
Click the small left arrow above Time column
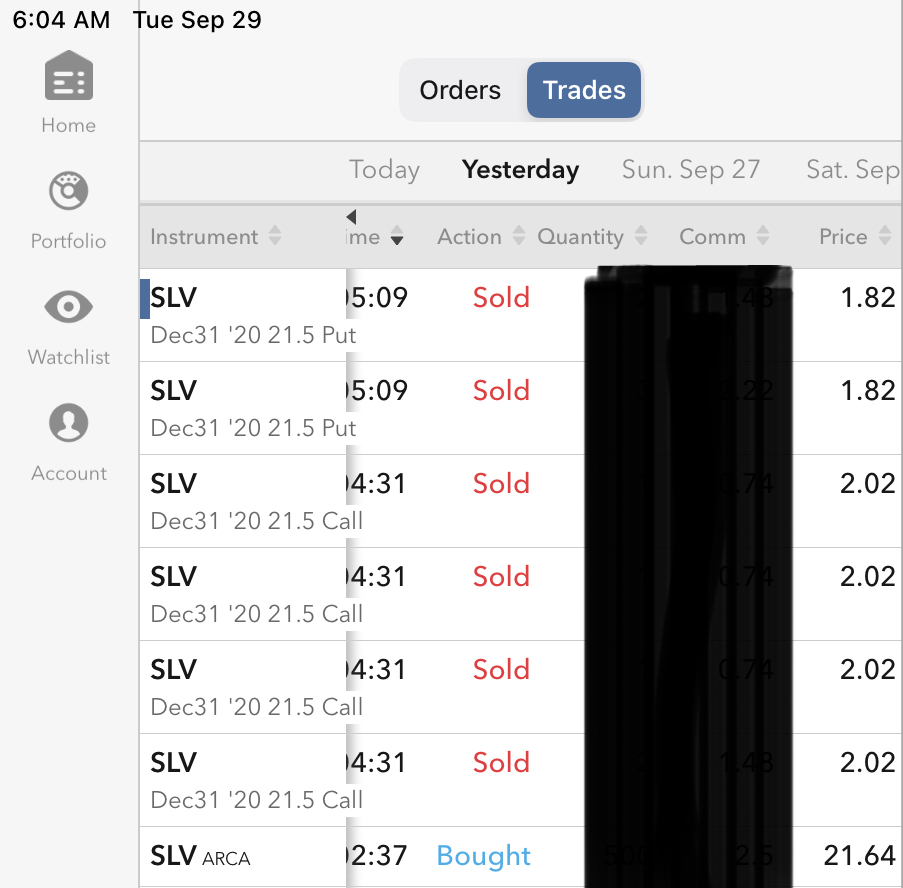351,217
